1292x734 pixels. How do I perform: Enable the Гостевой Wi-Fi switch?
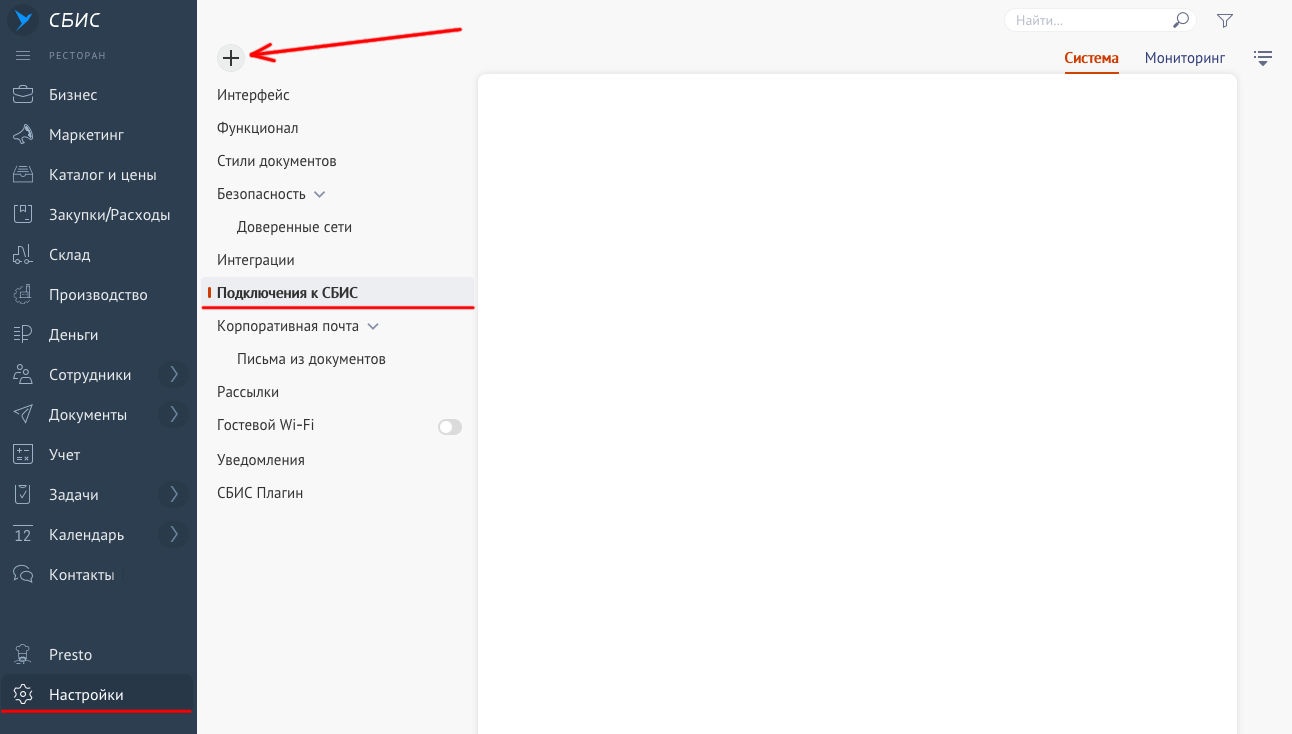coord(450,427)
